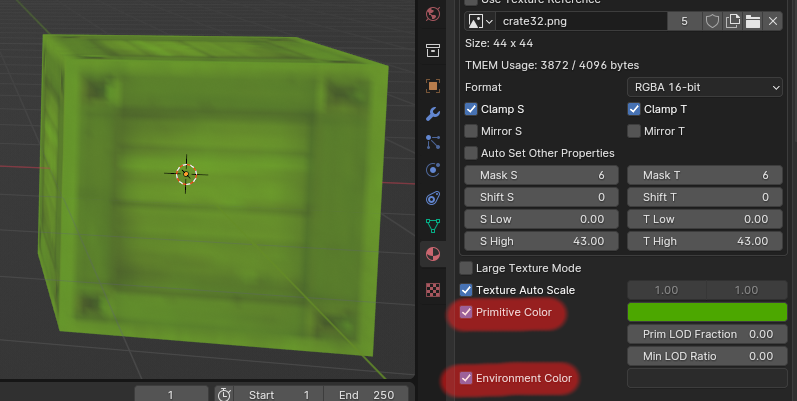Image resolution: width=797 pixels, height=401 pixels.
Task: Open the image browse dropdown beside crate32.png
Action: [x=480, y=21]
